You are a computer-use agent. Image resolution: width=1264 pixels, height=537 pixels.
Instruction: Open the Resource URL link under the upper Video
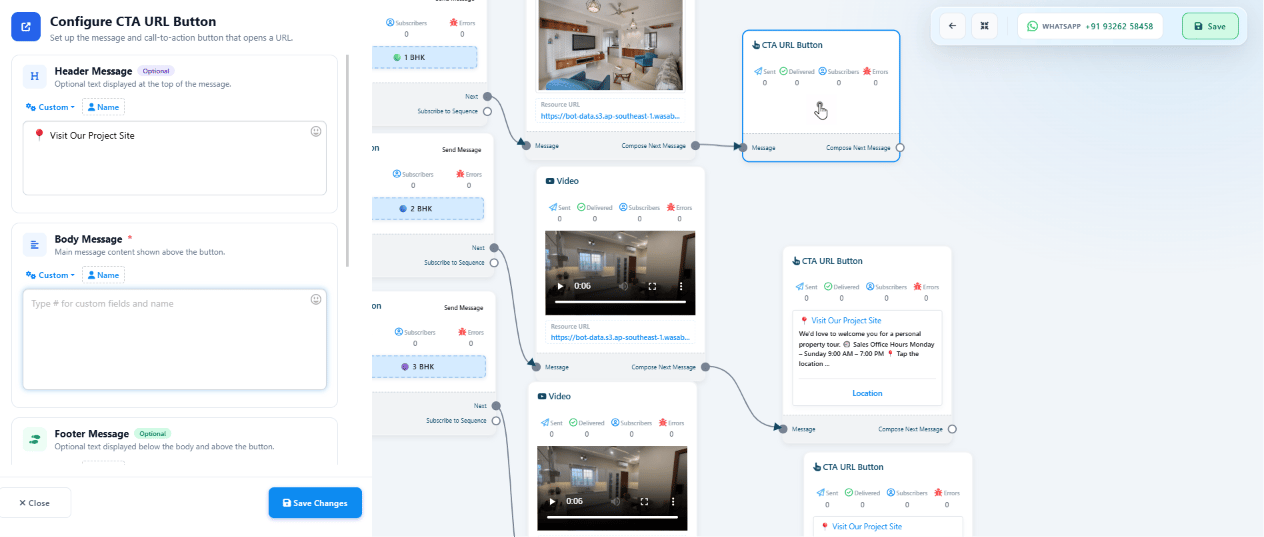pos(620,338)
